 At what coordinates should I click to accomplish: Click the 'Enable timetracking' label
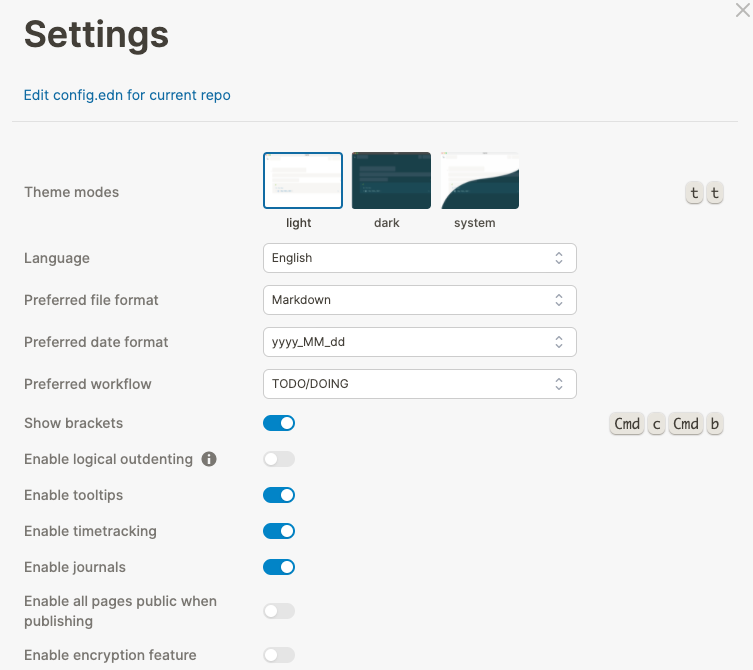tap(90, 531)
